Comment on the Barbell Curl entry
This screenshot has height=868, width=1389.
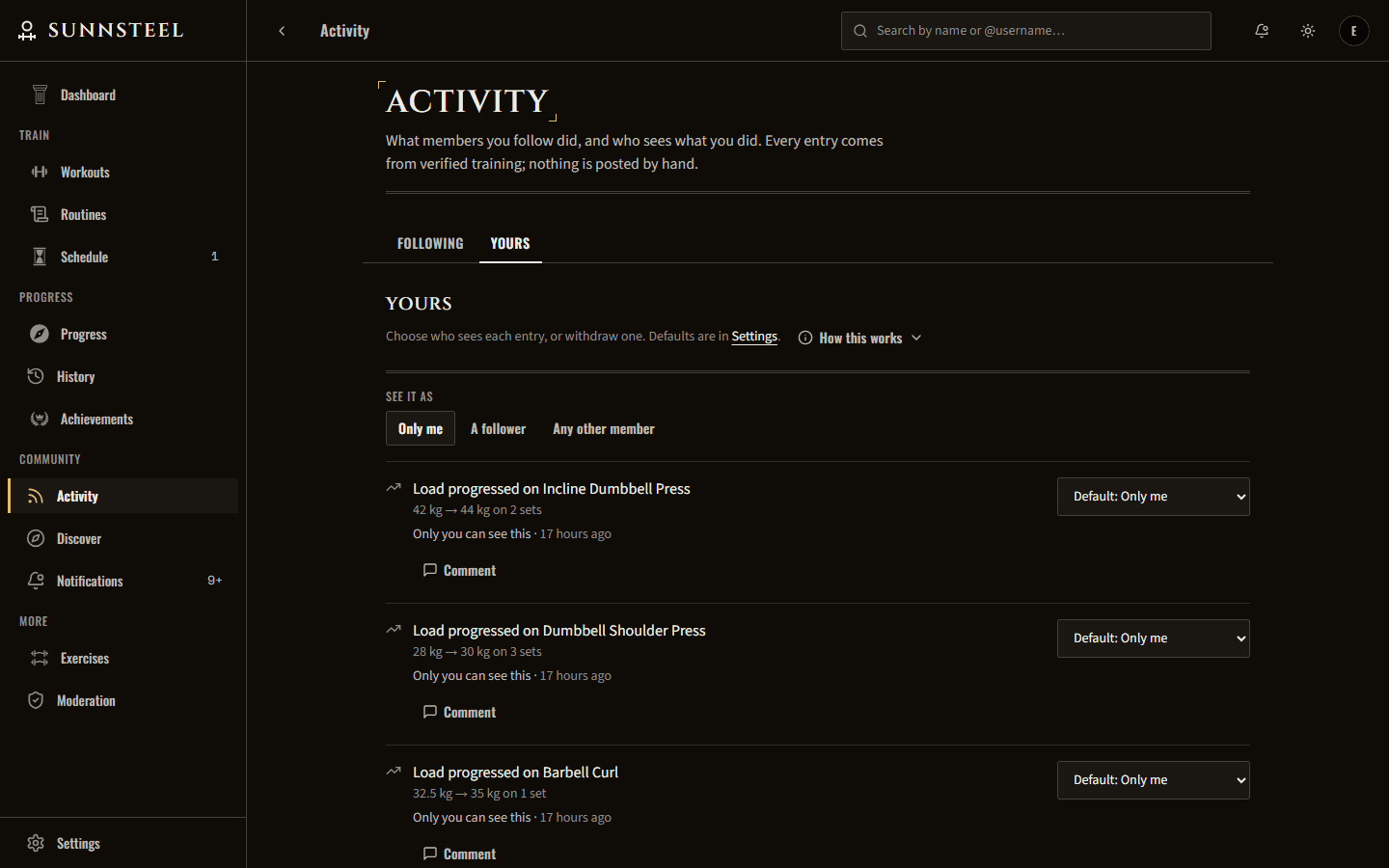[459, 854]
